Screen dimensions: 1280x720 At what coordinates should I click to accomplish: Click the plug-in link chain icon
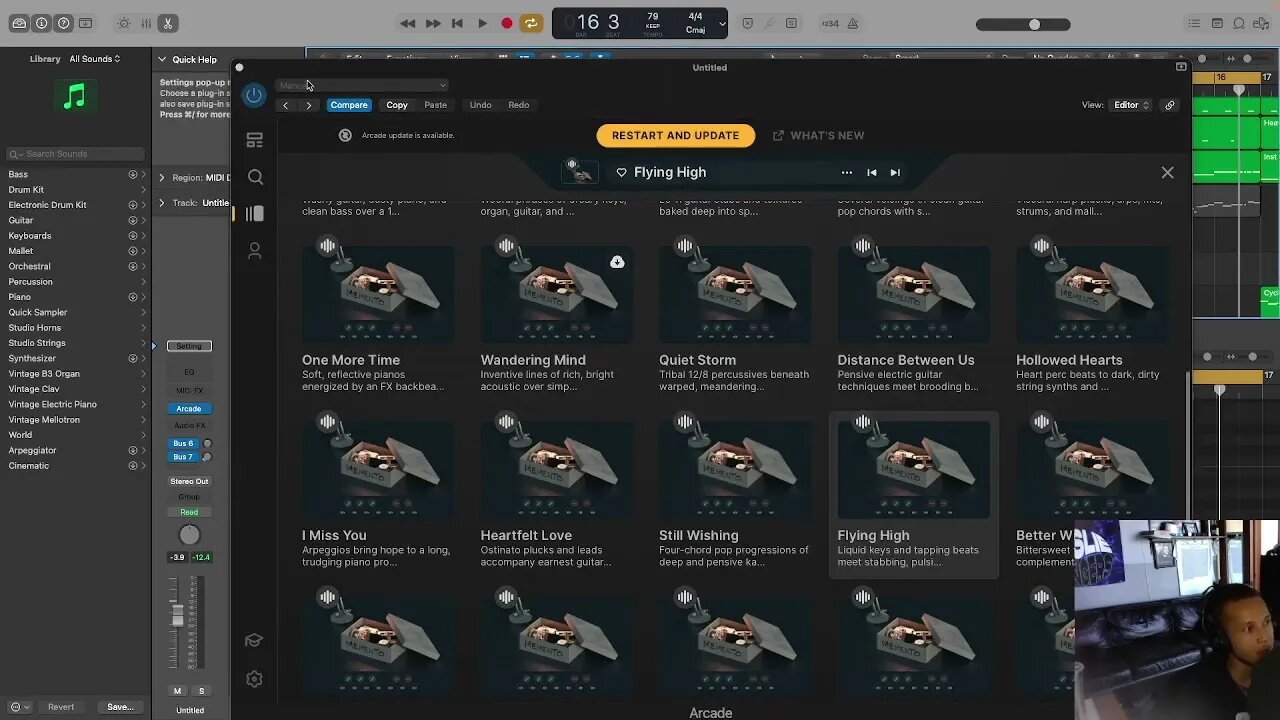pos(1169,105)
